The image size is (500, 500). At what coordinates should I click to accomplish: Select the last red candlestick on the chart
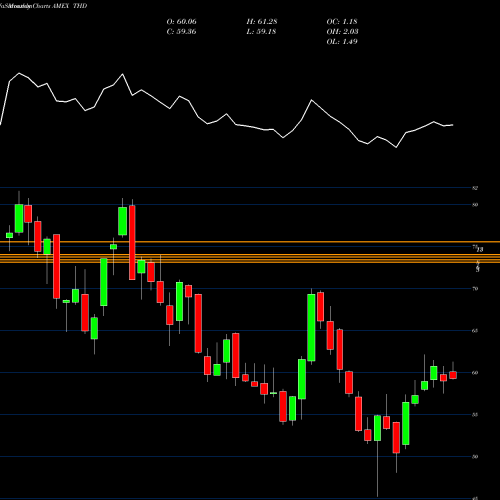[x=453, y=375]
